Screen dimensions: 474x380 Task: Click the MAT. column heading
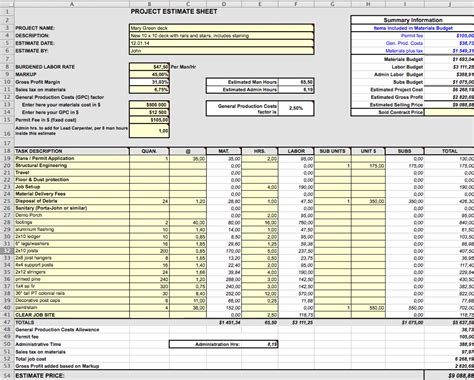(x=224, y=151)
